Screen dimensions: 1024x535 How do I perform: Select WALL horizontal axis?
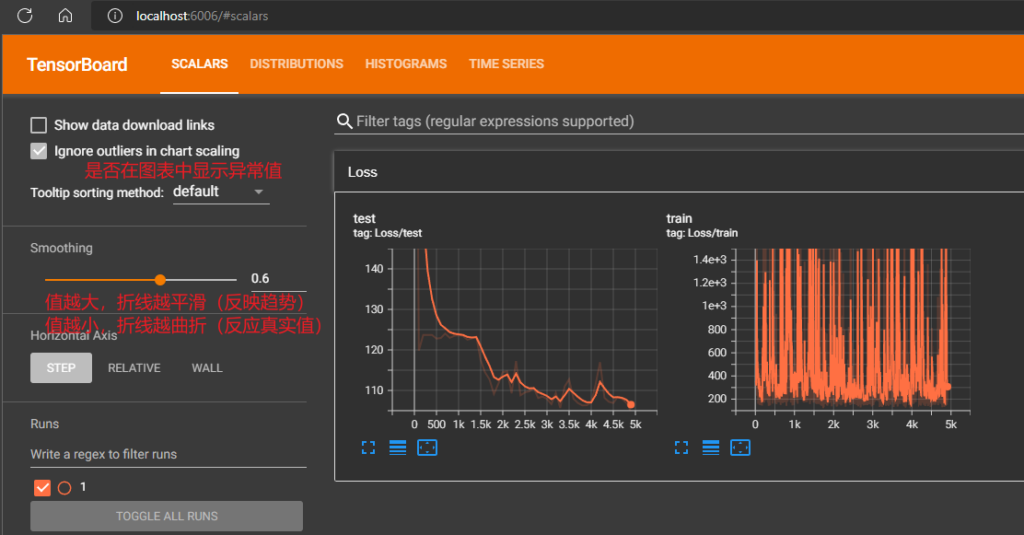(x=207, y=368)
